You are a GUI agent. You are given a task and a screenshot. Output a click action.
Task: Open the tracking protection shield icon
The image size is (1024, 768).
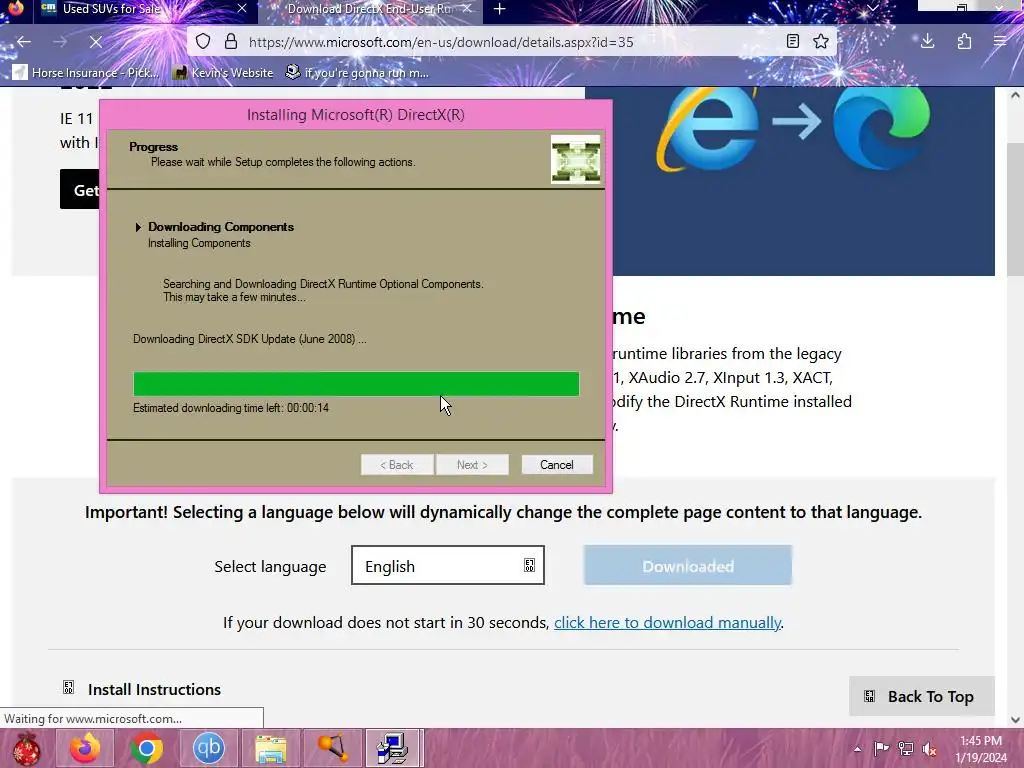click(x=203, y=42)
